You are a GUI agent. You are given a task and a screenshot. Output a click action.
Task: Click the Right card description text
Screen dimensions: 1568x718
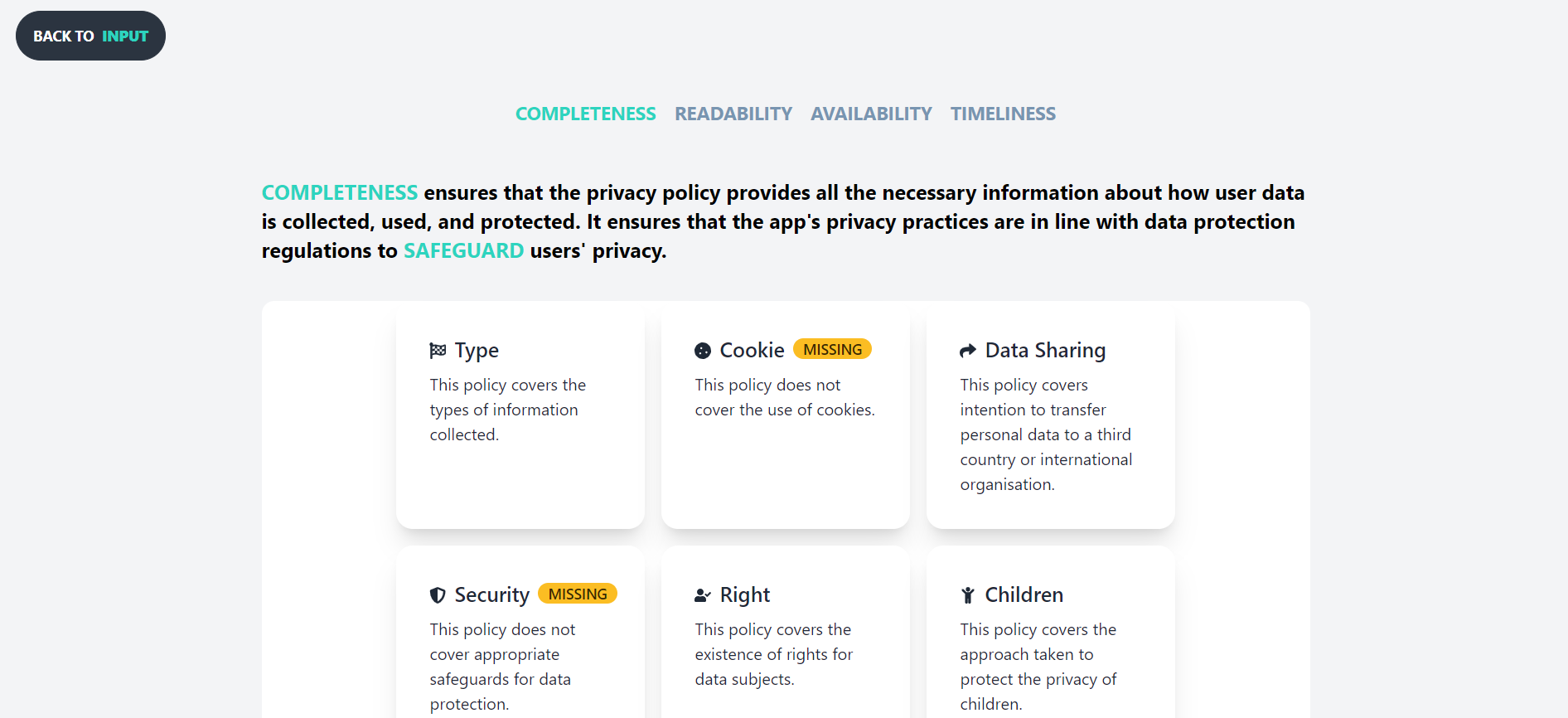774,654
